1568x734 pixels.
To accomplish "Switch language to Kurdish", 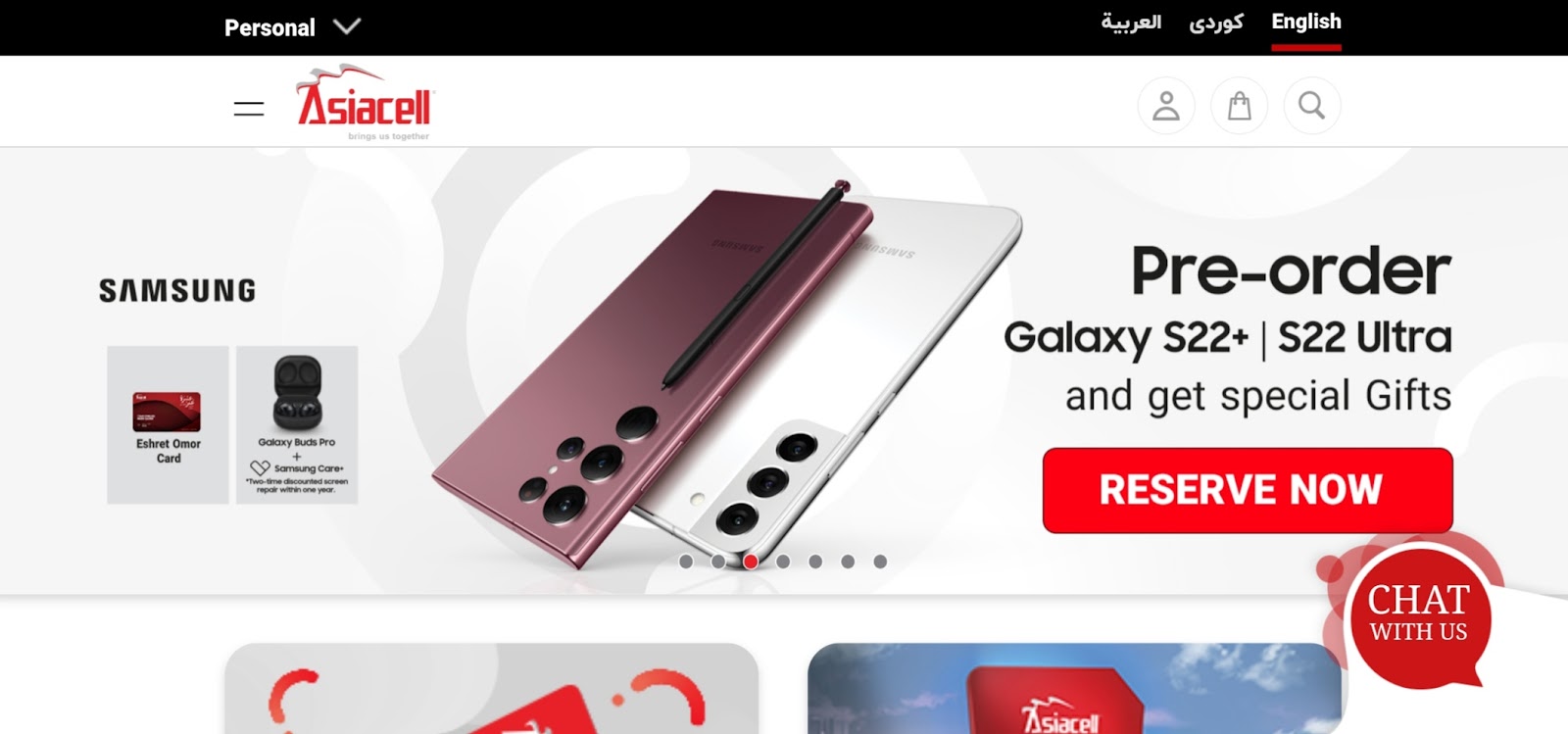I will [1216, 23].
